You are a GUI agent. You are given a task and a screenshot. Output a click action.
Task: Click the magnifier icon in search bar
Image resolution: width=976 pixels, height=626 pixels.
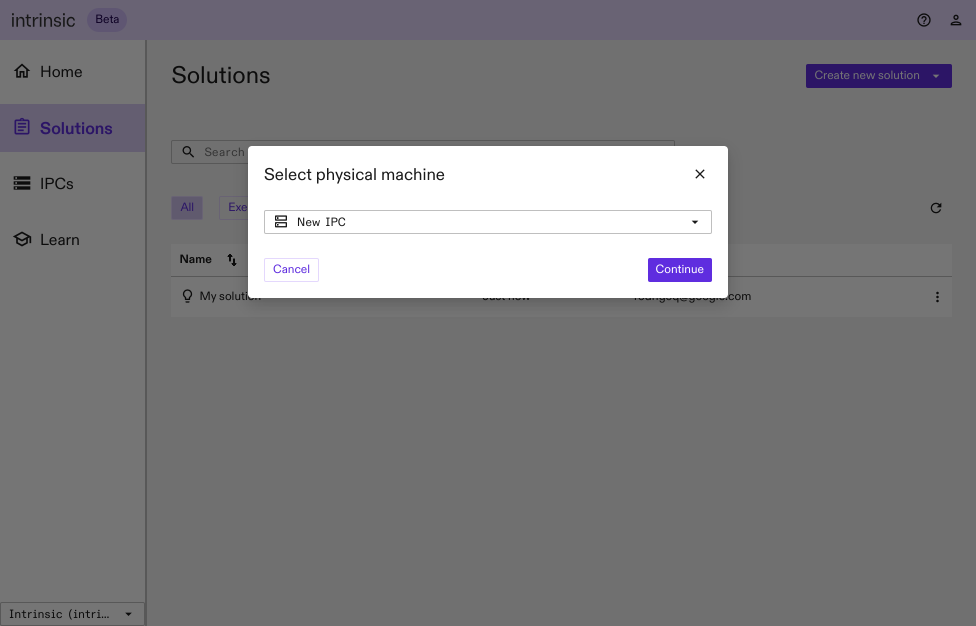coord(188,152)
